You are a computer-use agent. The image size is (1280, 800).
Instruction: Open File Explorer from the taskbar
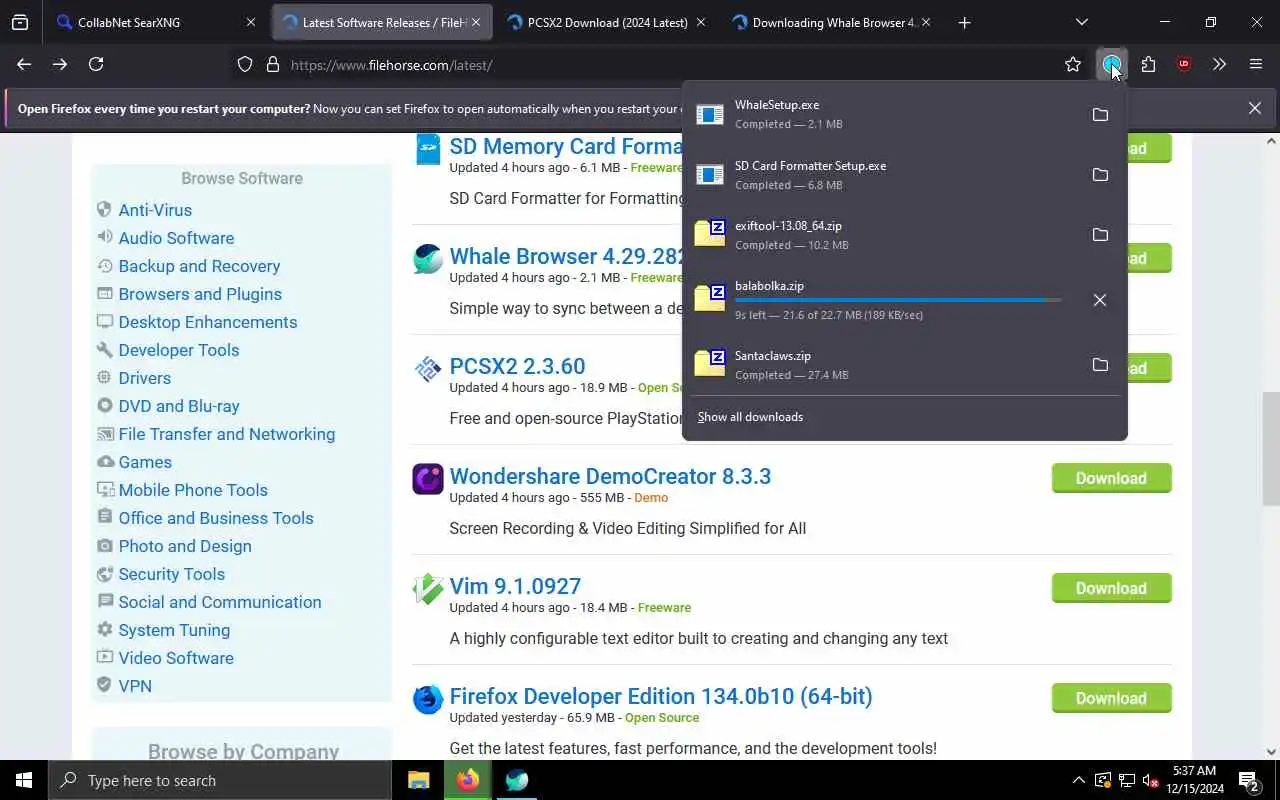point(418,780)
